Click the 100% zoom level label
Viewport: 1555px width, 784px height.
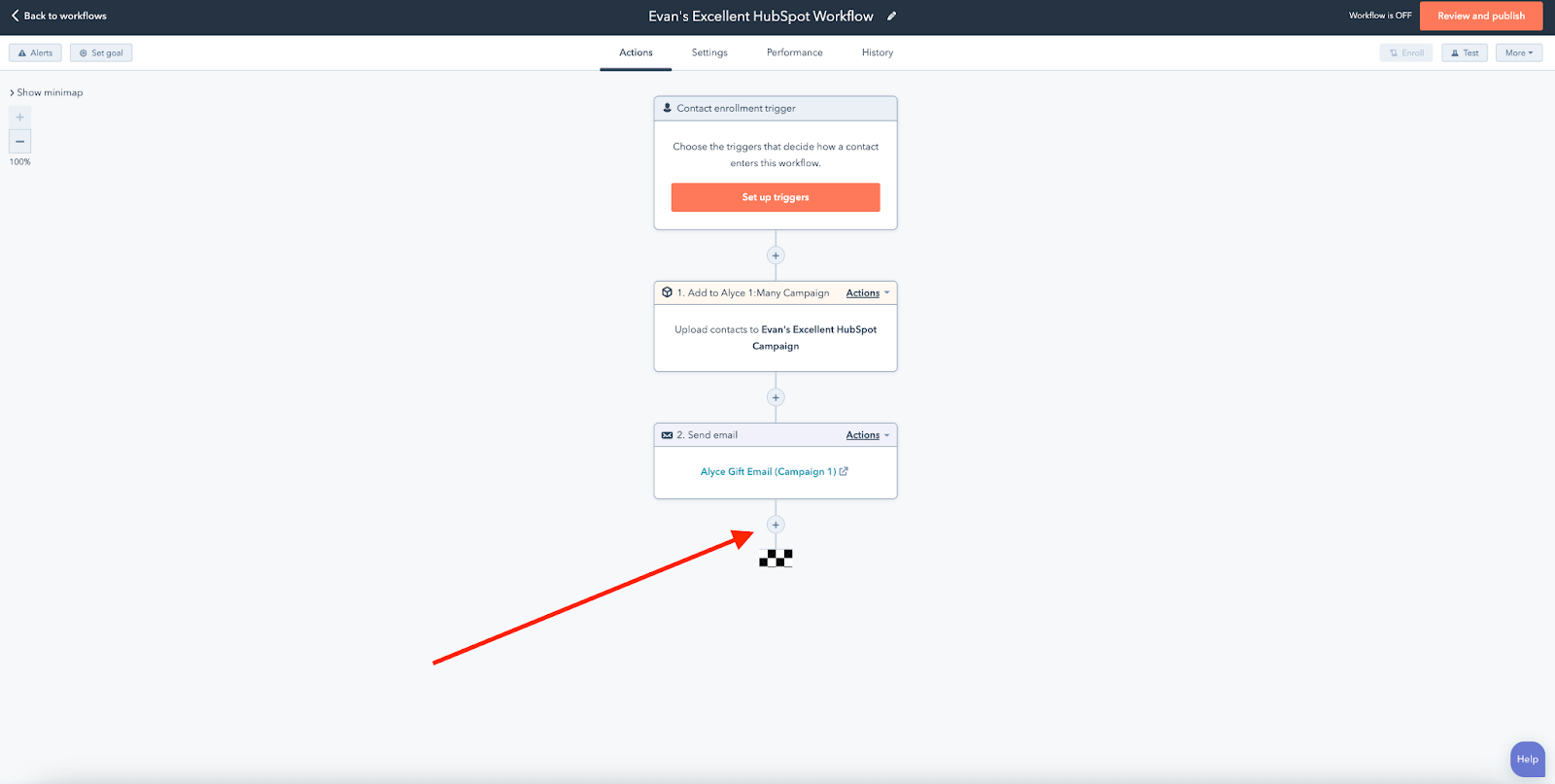click(20, 162)
